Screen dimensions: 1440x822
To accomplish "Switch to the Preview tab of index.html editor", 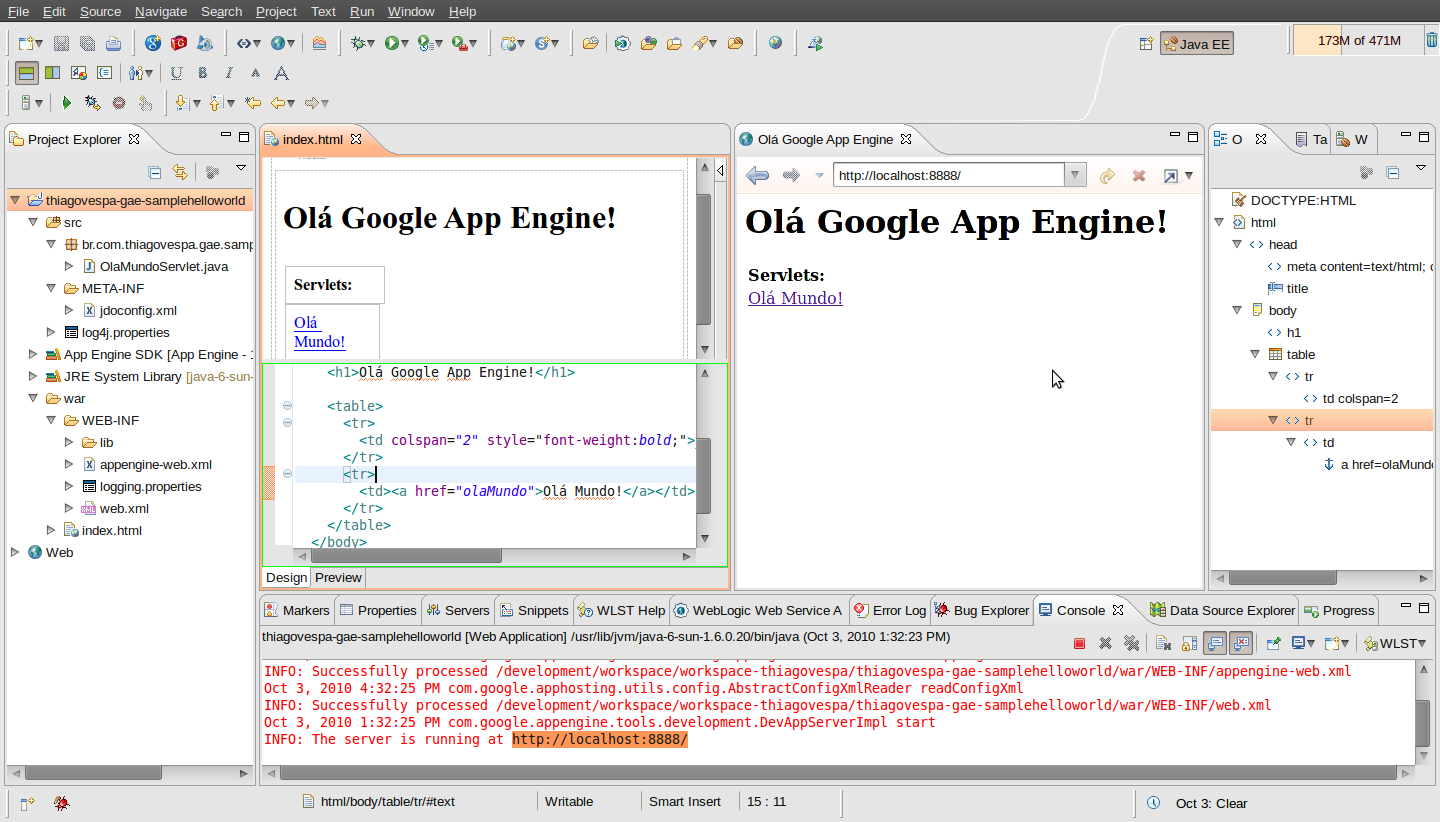I will pos(338,577).
